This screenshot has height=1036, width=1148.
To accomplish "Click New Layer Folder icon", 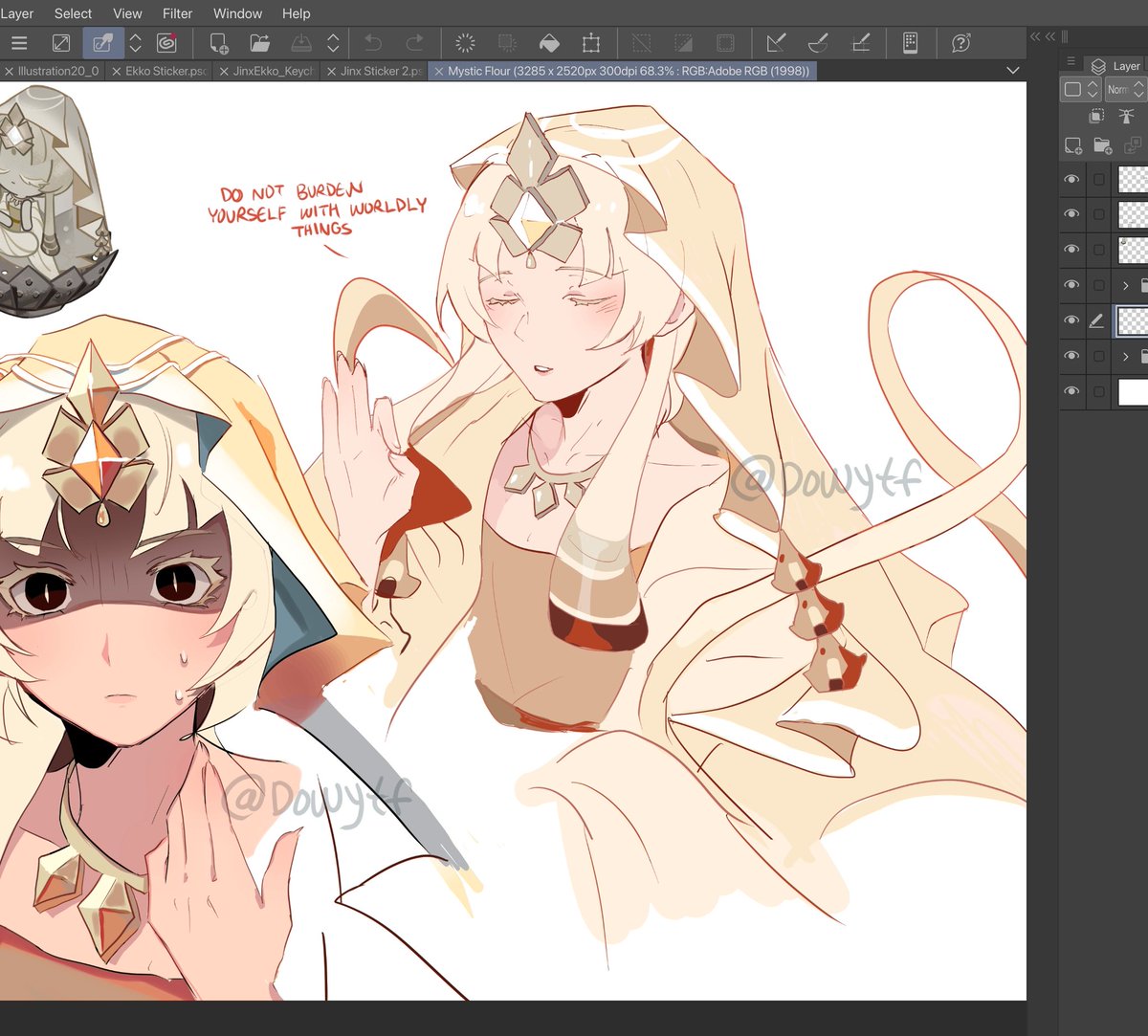I will pyautogui.click(x=1103, y=146).
